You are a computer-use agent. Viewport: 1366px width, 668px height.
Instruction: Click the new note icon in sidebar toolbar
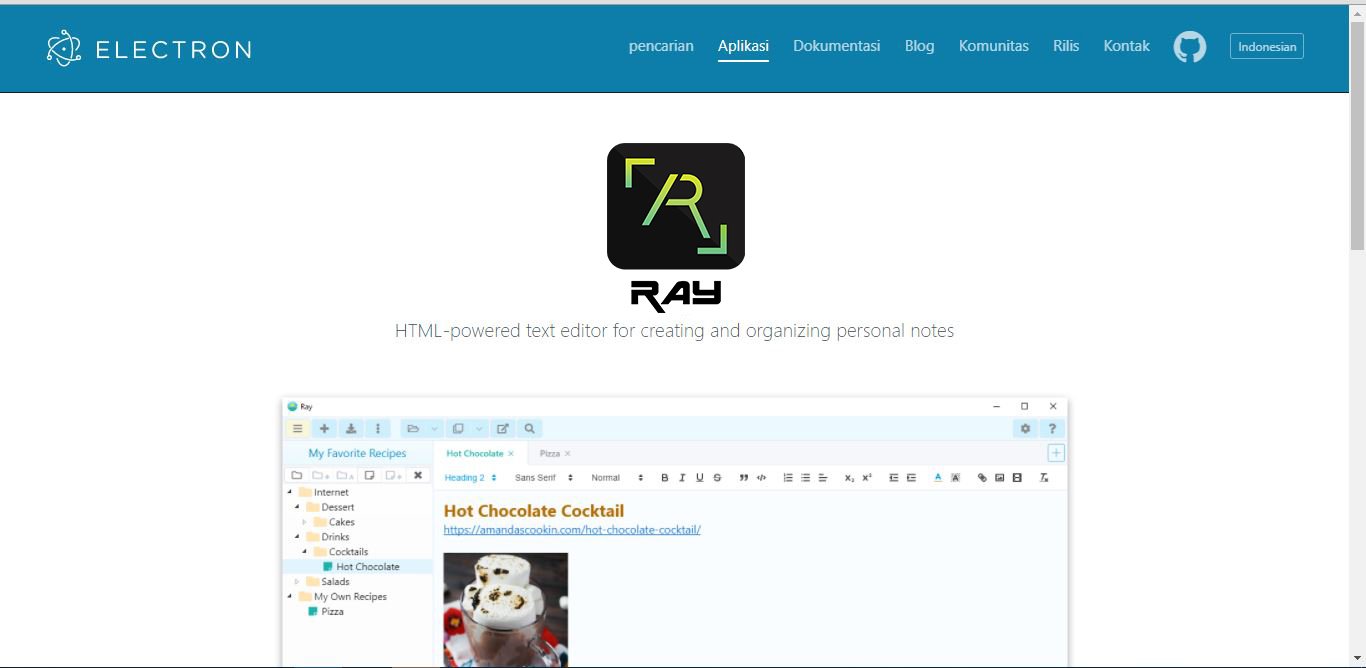click(x=369, y=475)
